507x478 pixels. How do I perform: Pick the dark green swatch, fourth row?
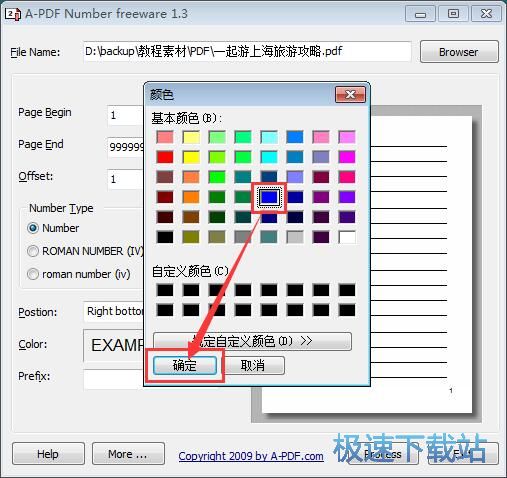pos(217,197)
